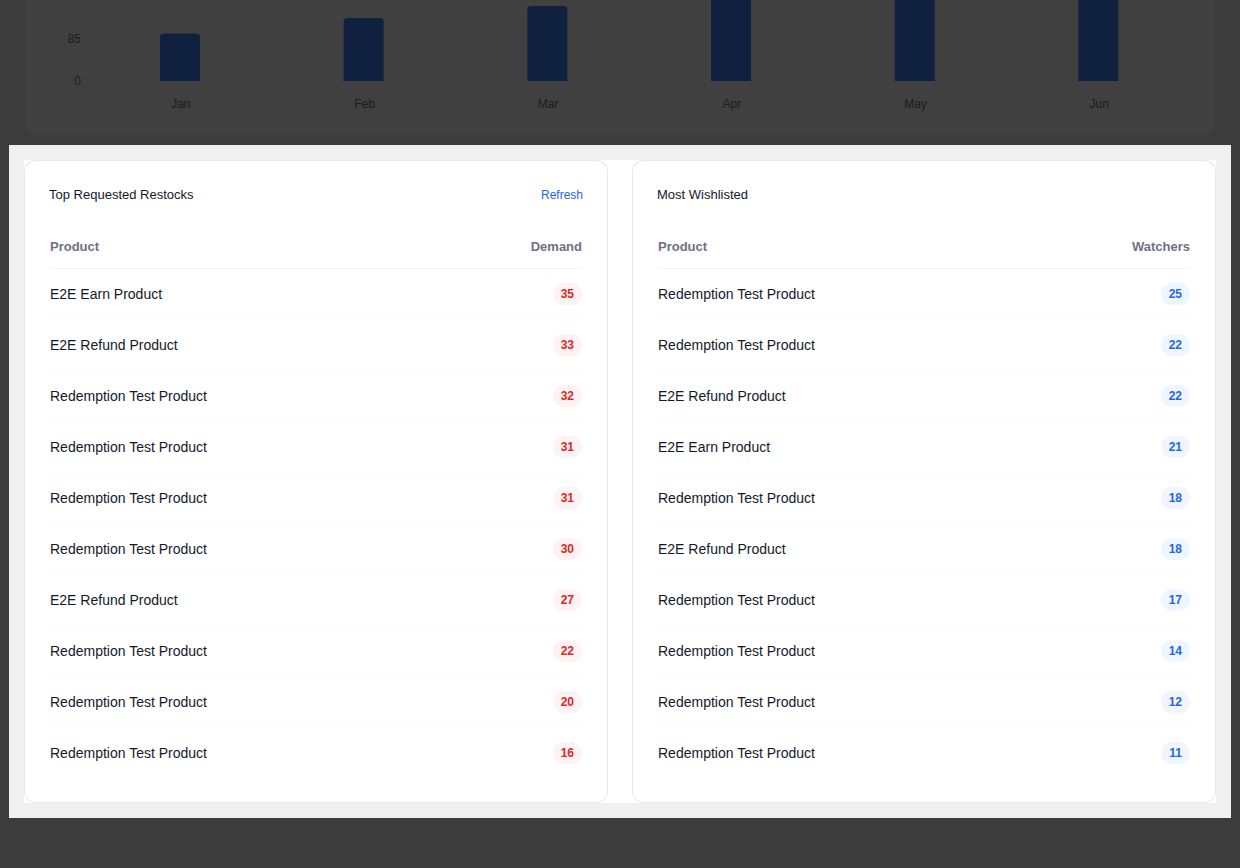1240x868 pixels.
Task: Click the May month label on the chart
Action: [x=915, y=104]
